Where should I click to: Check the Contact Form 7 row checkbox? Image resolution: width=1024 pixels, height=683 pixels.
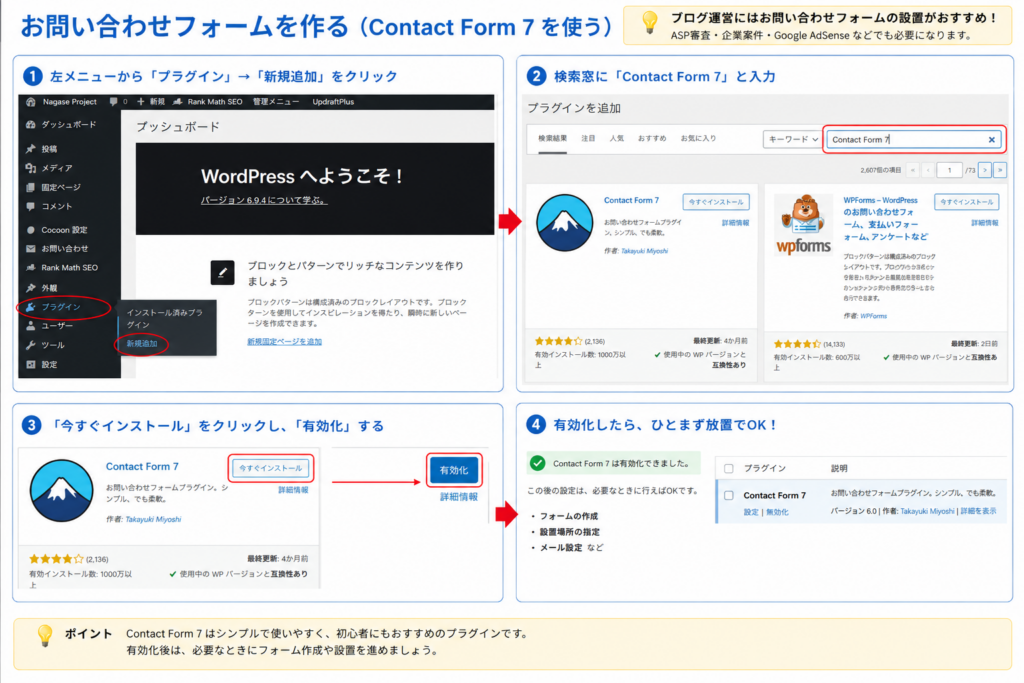coord(729,496)
